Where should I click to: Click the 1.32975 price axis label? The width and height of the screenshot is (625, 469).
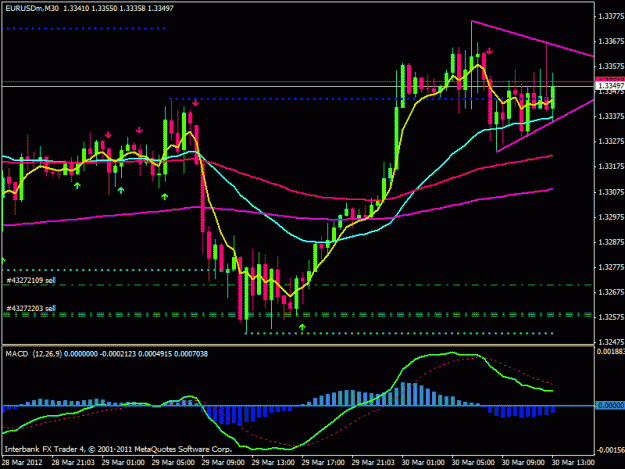click(x=611, y=217)
